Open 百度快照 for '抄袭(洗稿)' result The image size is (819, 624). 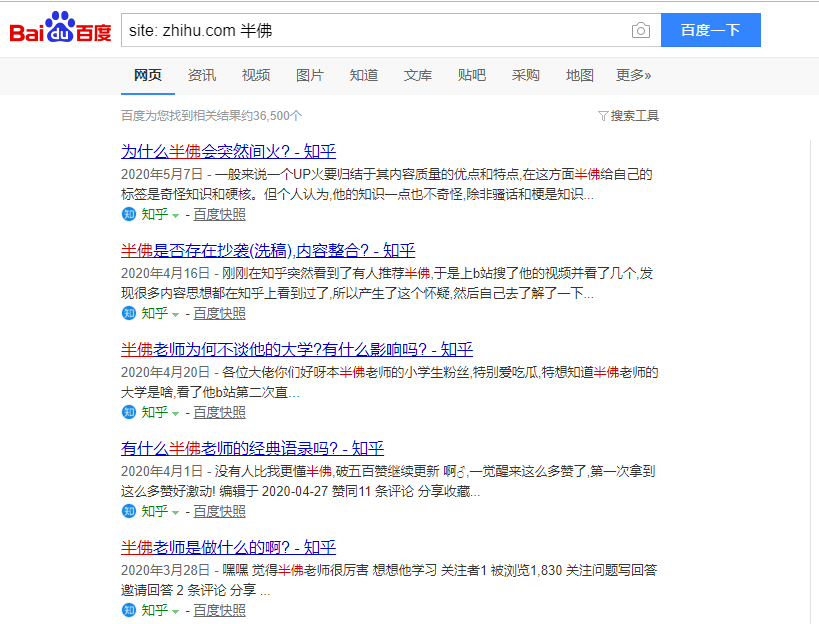(219, 313)
